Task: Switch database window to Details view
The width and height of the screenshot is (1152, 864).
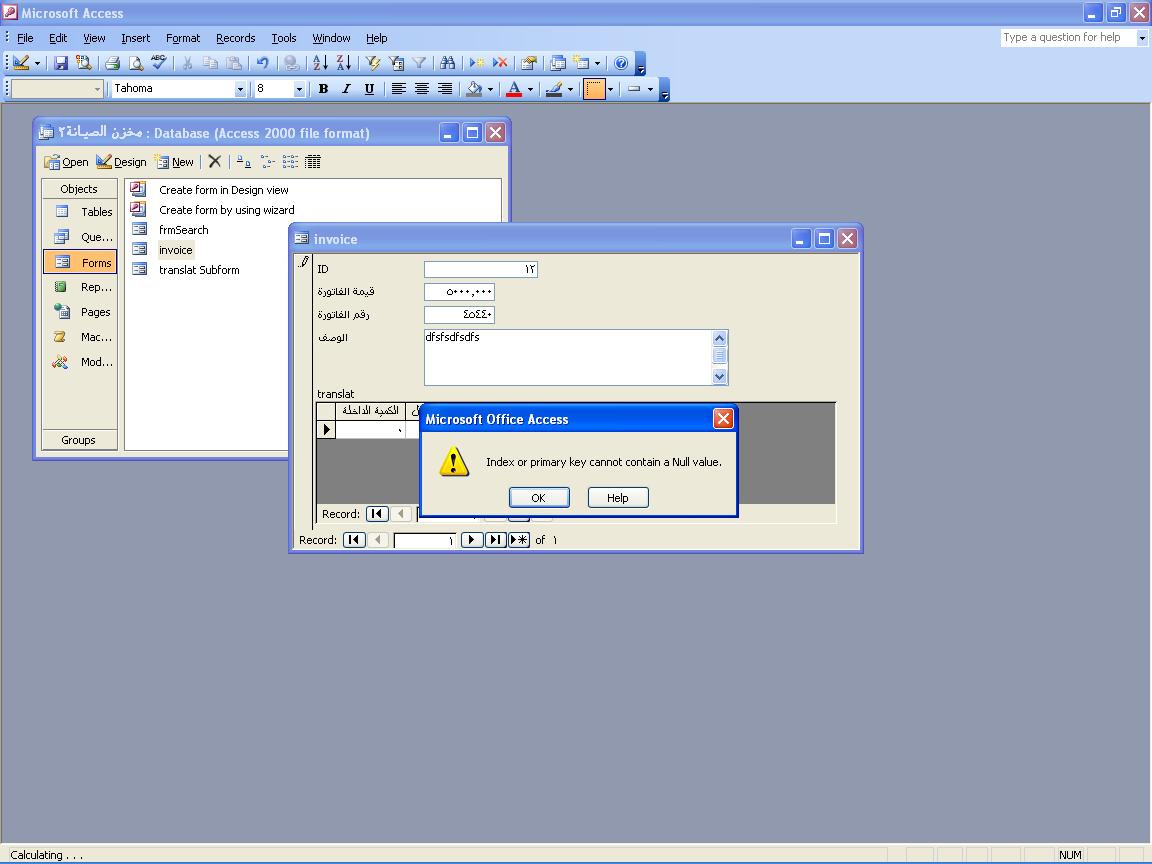Action: (x=313, y=162)
